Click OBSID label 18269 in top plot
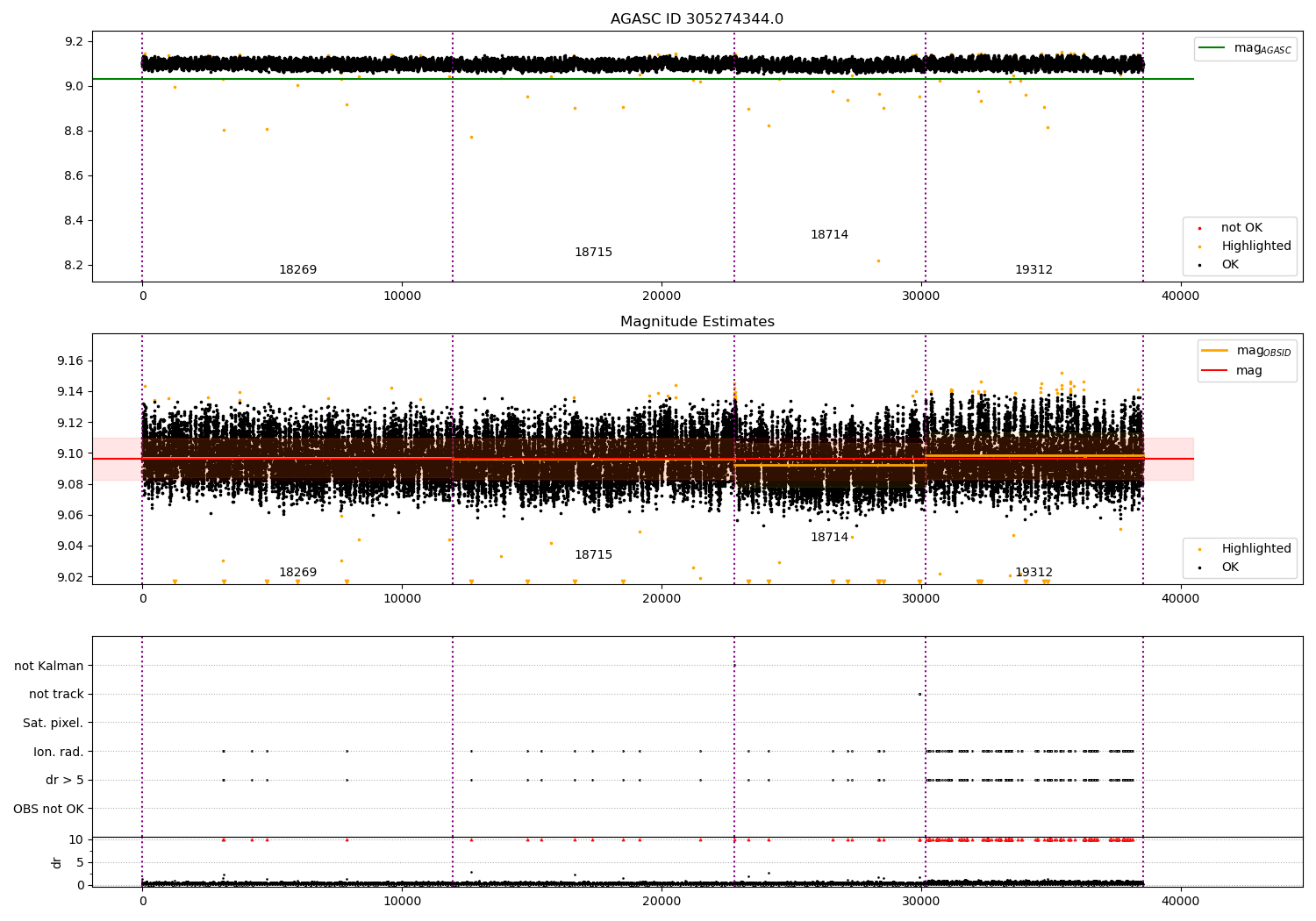Viewport: 1316px width, 921px height. point(297,270)
